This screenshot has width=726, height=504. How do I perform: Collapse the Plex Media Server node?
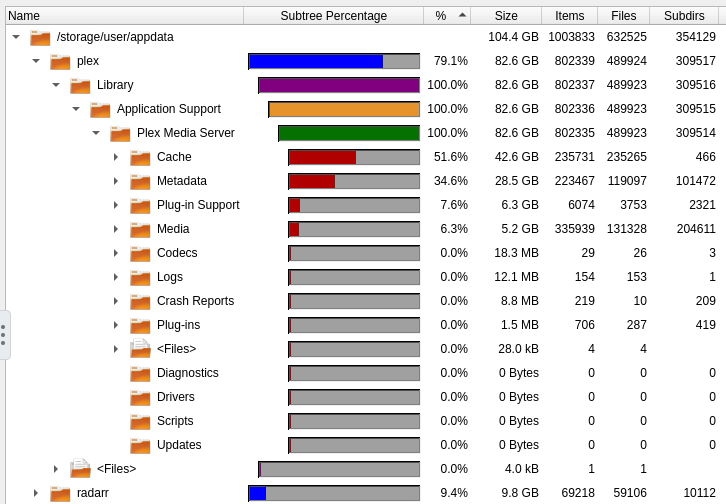96,133
